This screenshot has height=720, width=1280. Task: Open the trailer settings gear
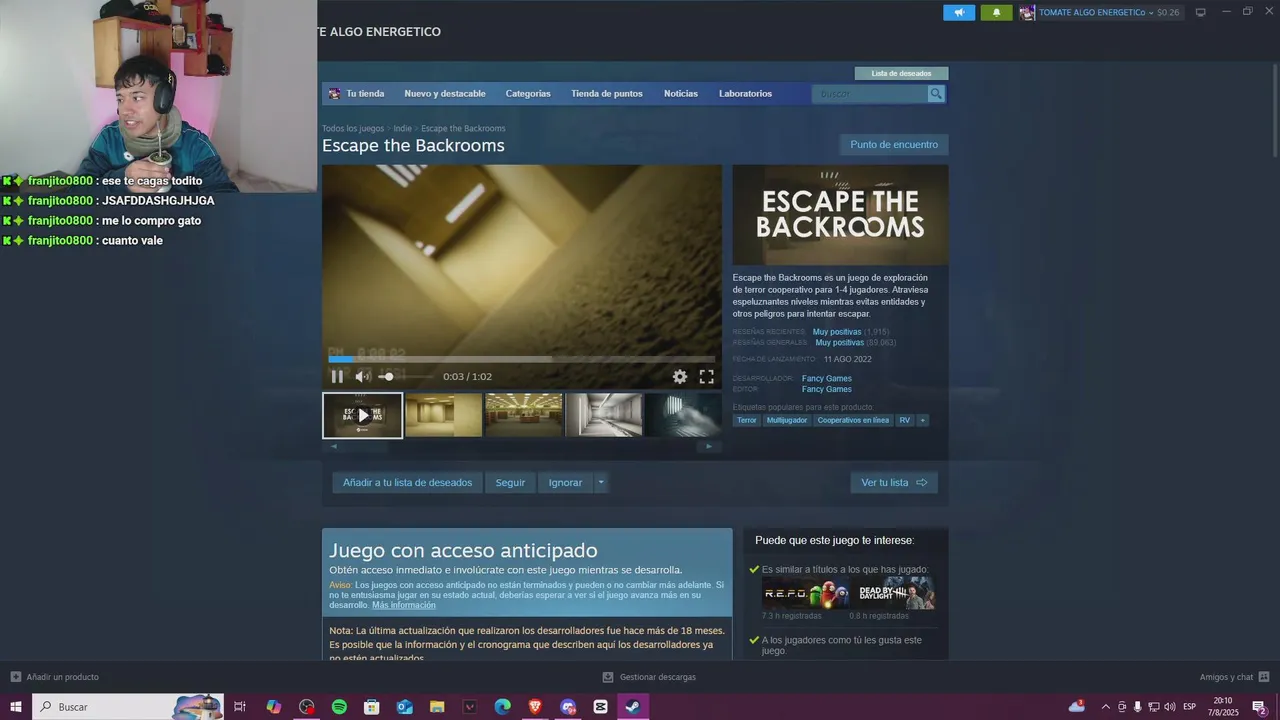pos(680,377)
